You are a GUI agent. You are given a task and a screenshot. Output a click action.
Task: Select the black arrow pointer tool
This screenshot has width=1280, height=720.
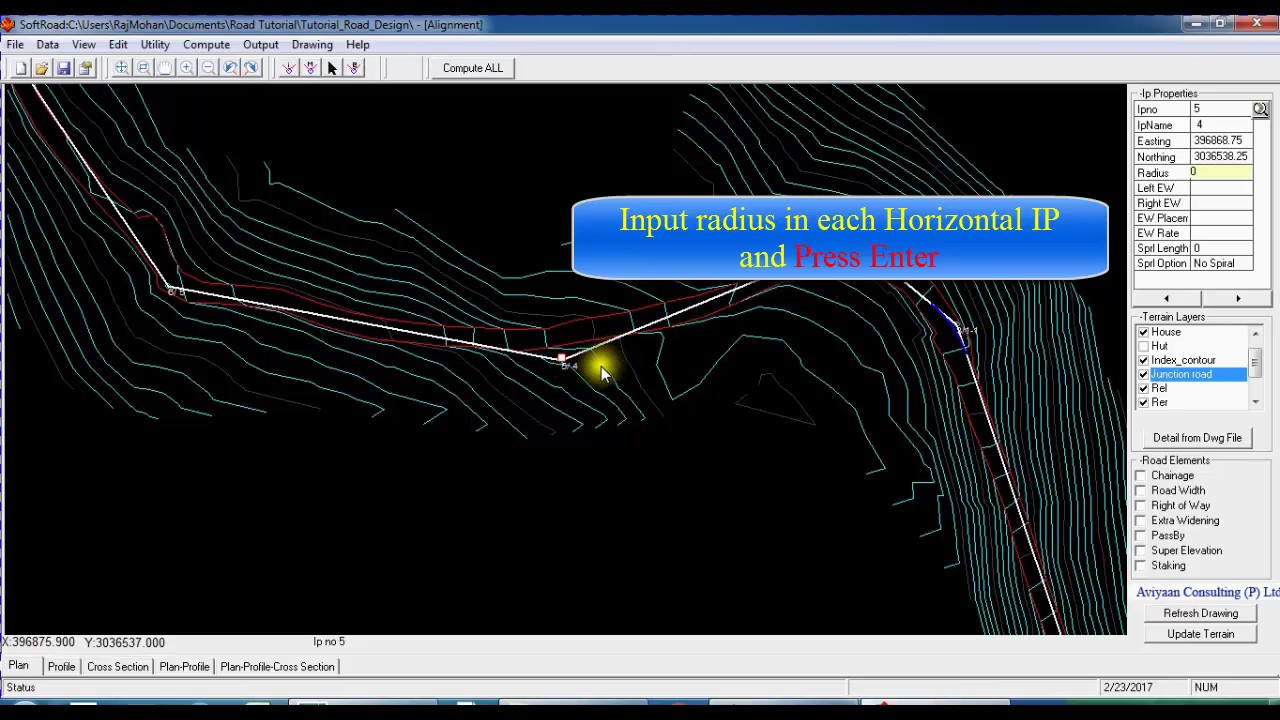coord(332,68)
